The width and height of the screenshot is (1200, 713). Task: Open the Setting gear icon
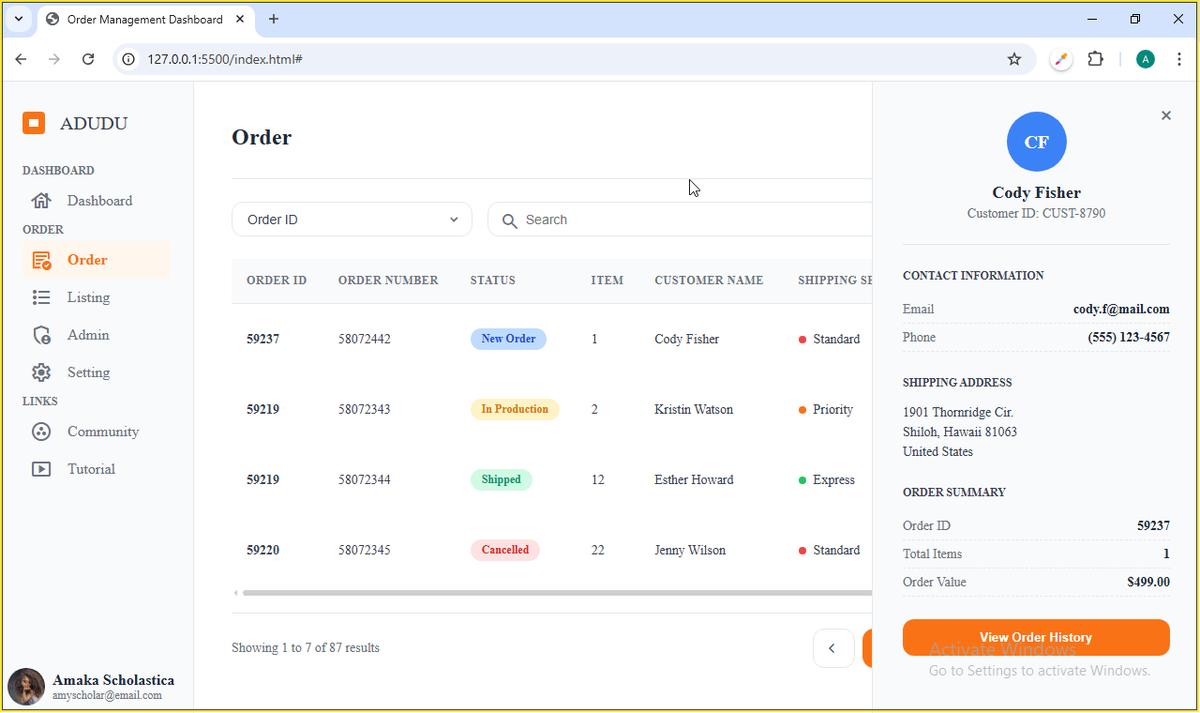(41, 371)
